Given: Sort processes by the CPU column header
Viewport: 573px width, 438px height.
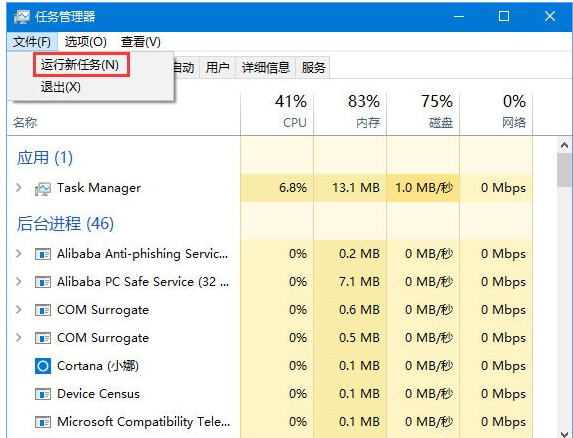Looking at the screenshot, I should pyautogui.click(x=277, y=113).
